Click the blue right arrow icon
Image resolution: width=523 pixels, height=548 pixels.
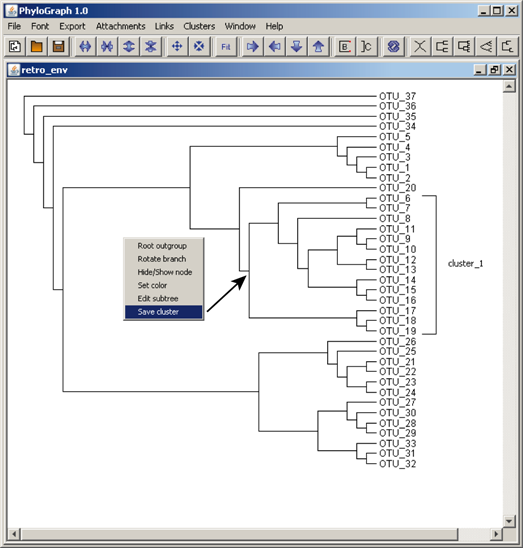[x=253, y=46]
